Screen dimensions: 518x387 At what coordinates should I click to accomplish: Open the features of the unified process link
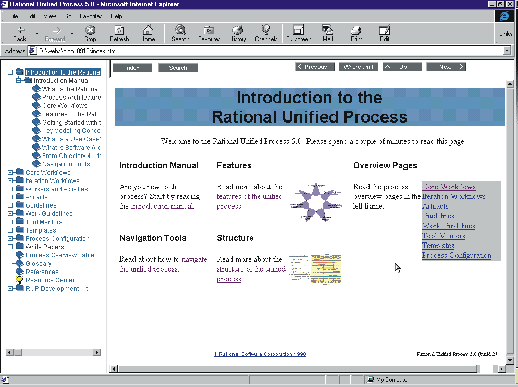pos(249,201)
